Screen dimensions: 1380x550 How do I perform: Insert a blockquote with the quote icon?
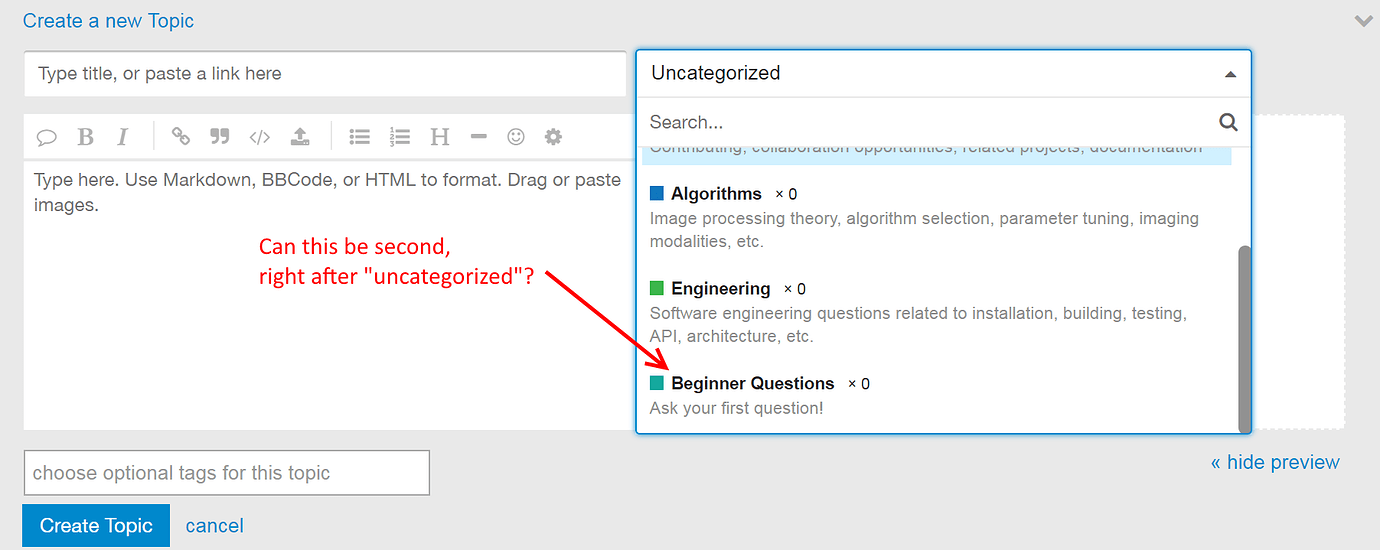(220, 137)
